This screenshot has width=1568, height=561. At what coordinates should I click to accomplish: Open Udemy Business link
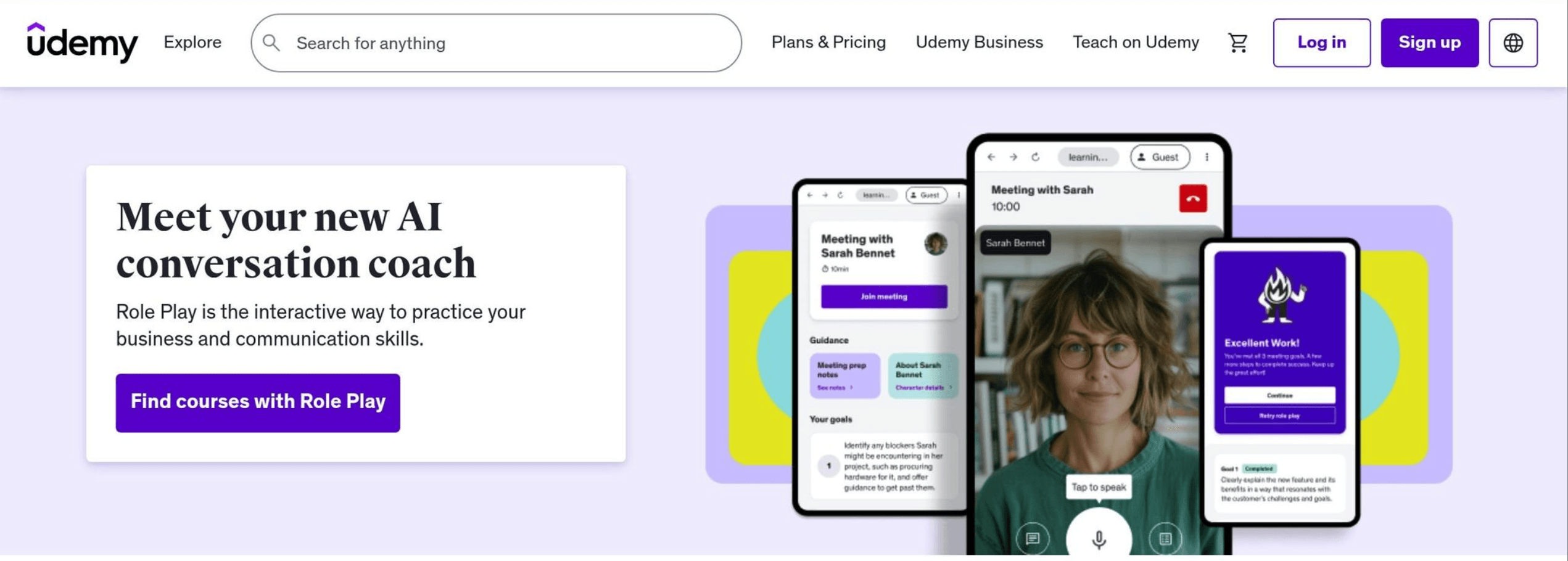(979, 42)
